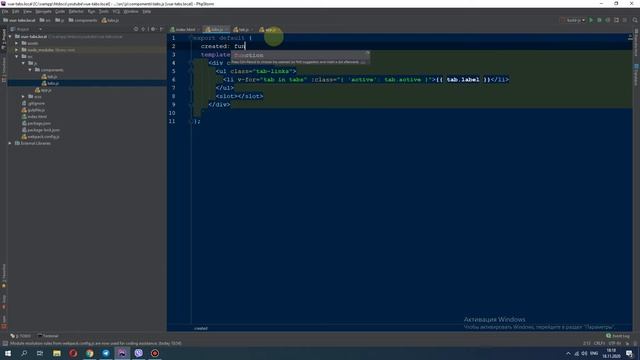Open File Explorer from taskbar
This screenshot has height=360, width=640.
[57, 353]
